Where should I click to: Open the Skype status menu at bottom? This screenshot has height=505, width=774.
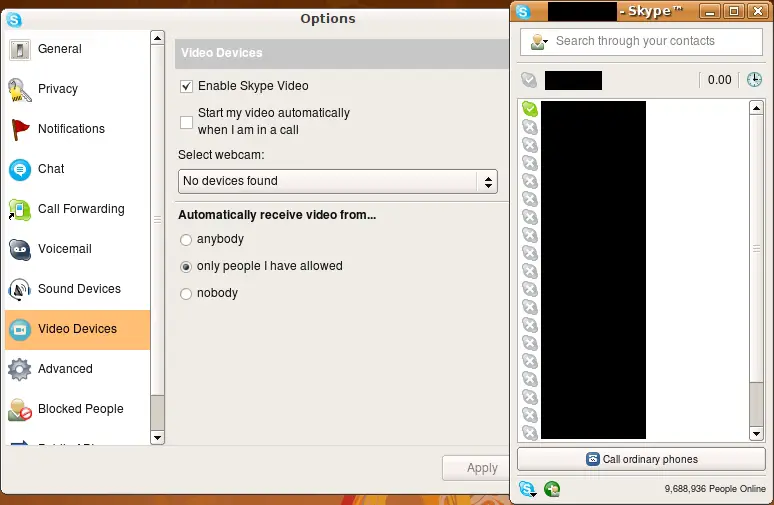[x=527, y=489]
